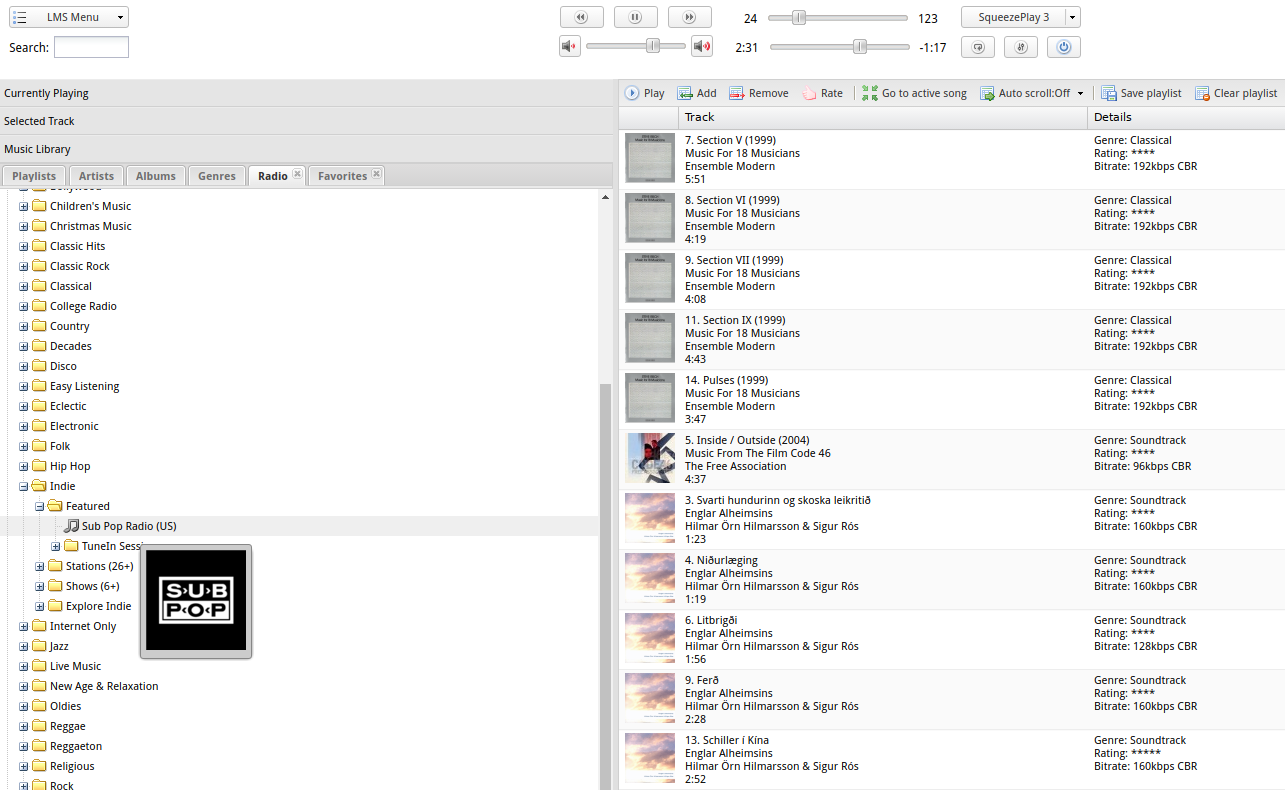The image size is (1285, 790).
Task: Select Sub Pop Radio (US) station
Action: [x=129, y=526]
